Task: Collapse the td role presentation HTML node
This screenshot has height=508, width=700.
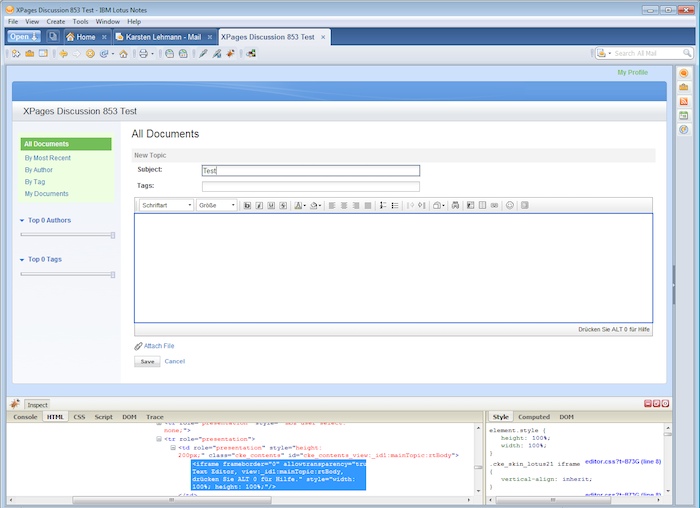Action: pyautogui.click(x=173, y=448)
